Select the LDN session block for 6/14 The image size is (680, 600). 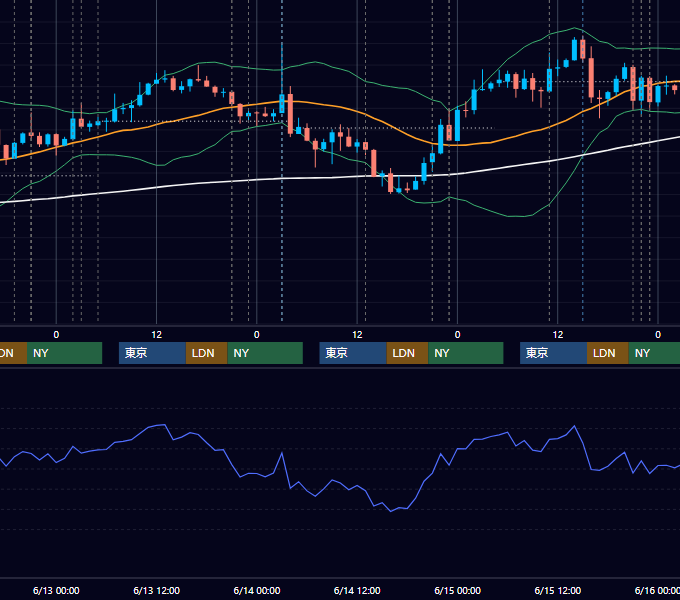pos(407,353)
